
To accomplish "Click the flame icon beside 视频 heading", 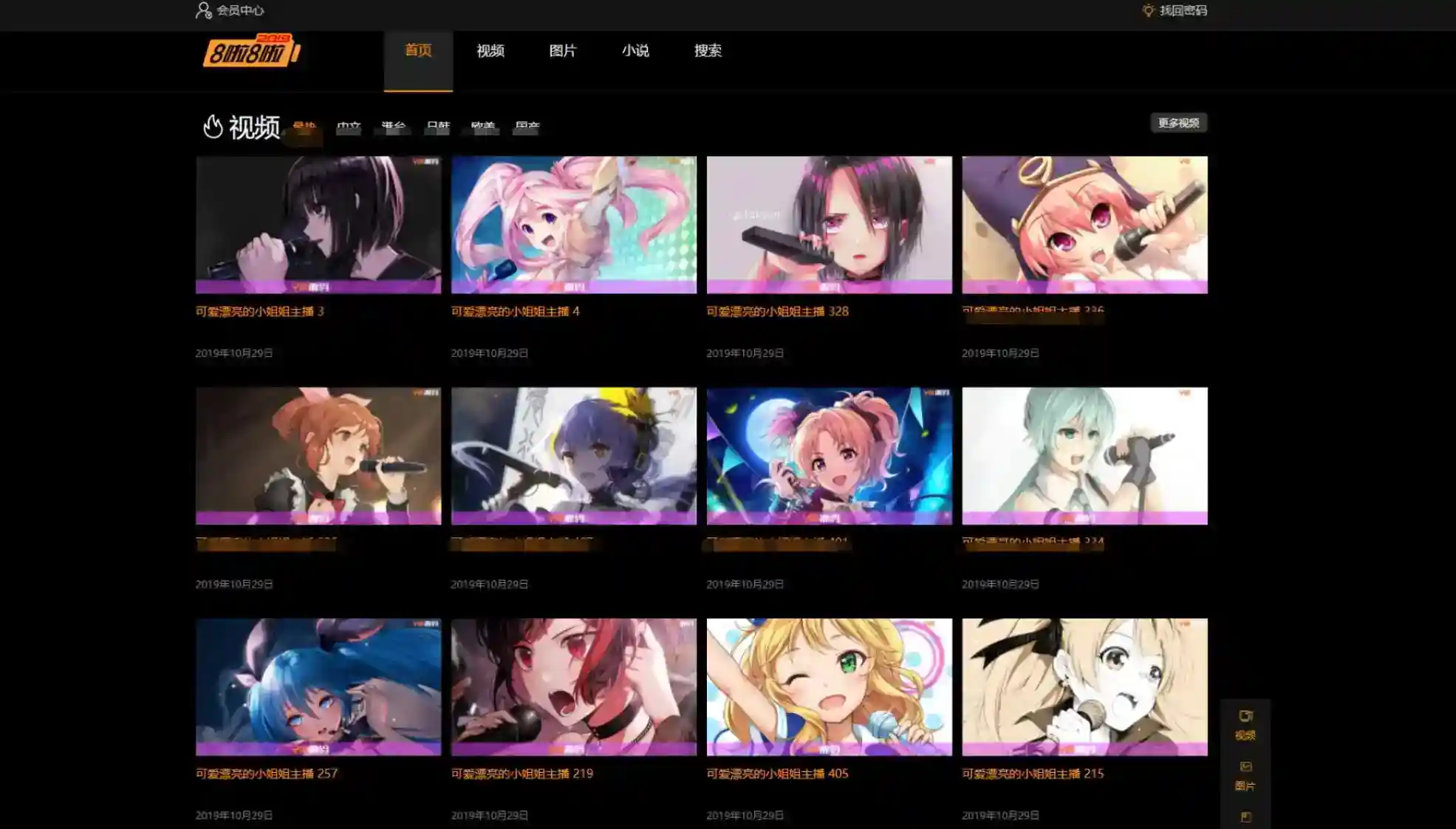I will click(213, 126).
